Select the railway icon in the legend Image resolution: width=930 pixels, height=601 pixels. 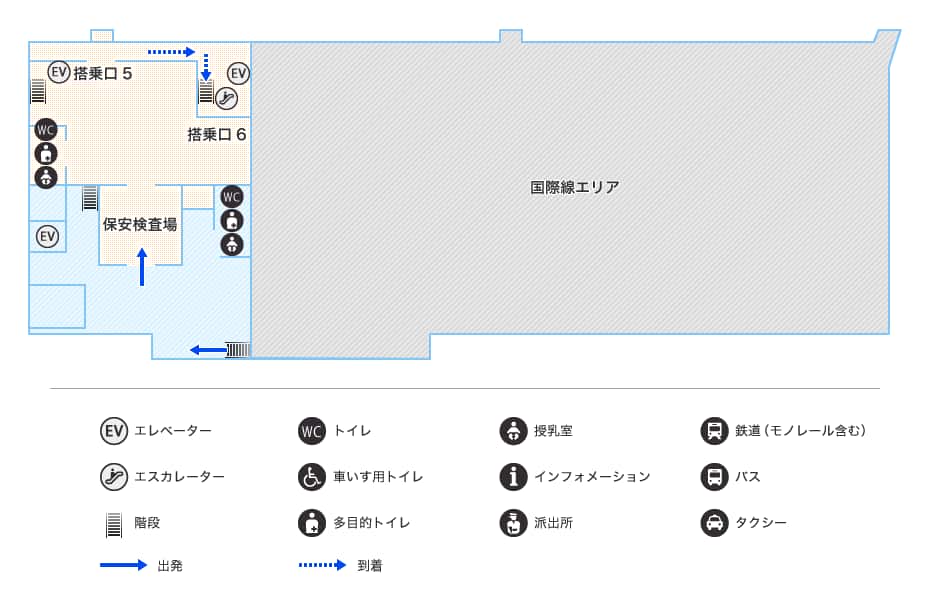(x=714, y=431)
